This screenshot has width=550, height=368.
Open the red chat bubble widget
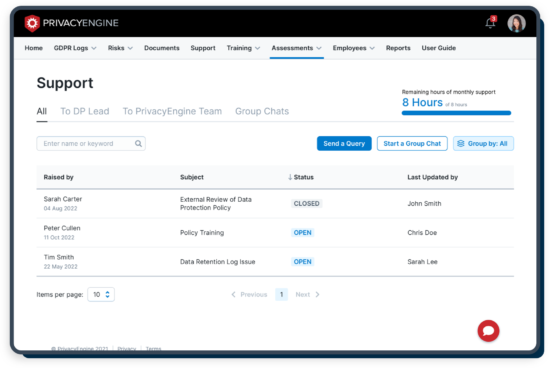click(488, 330)
